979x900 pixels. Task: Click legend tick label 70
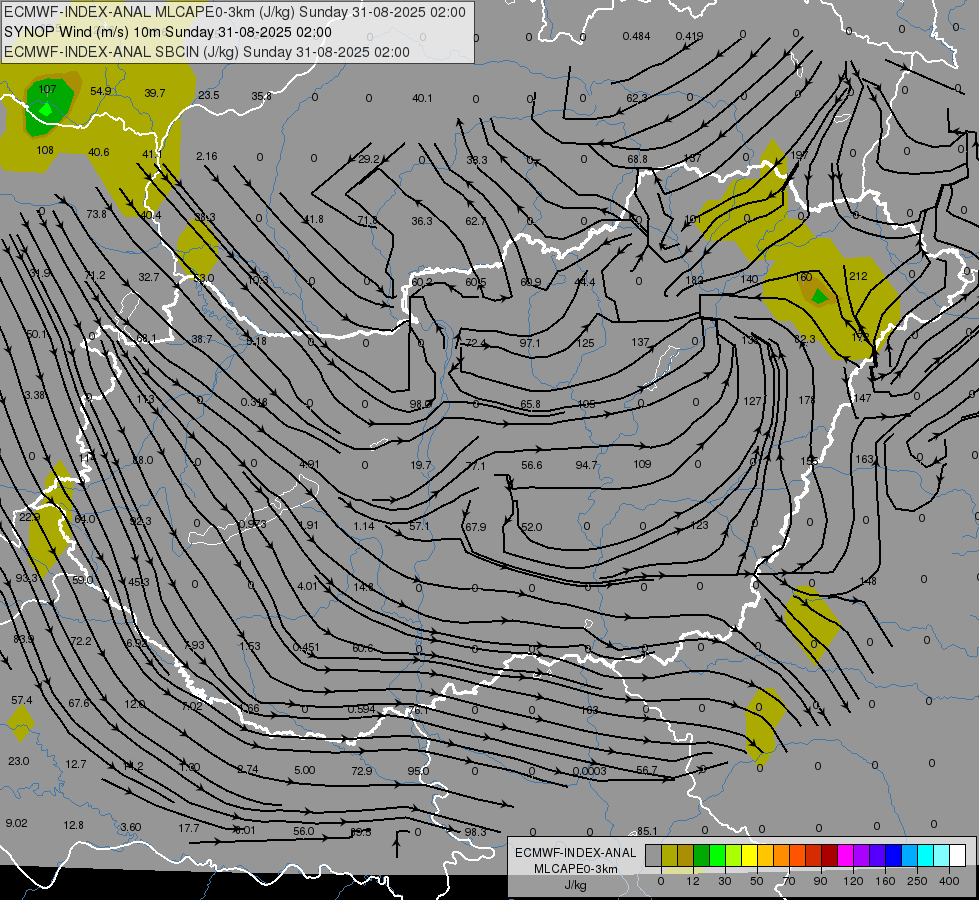coord(788,881)
